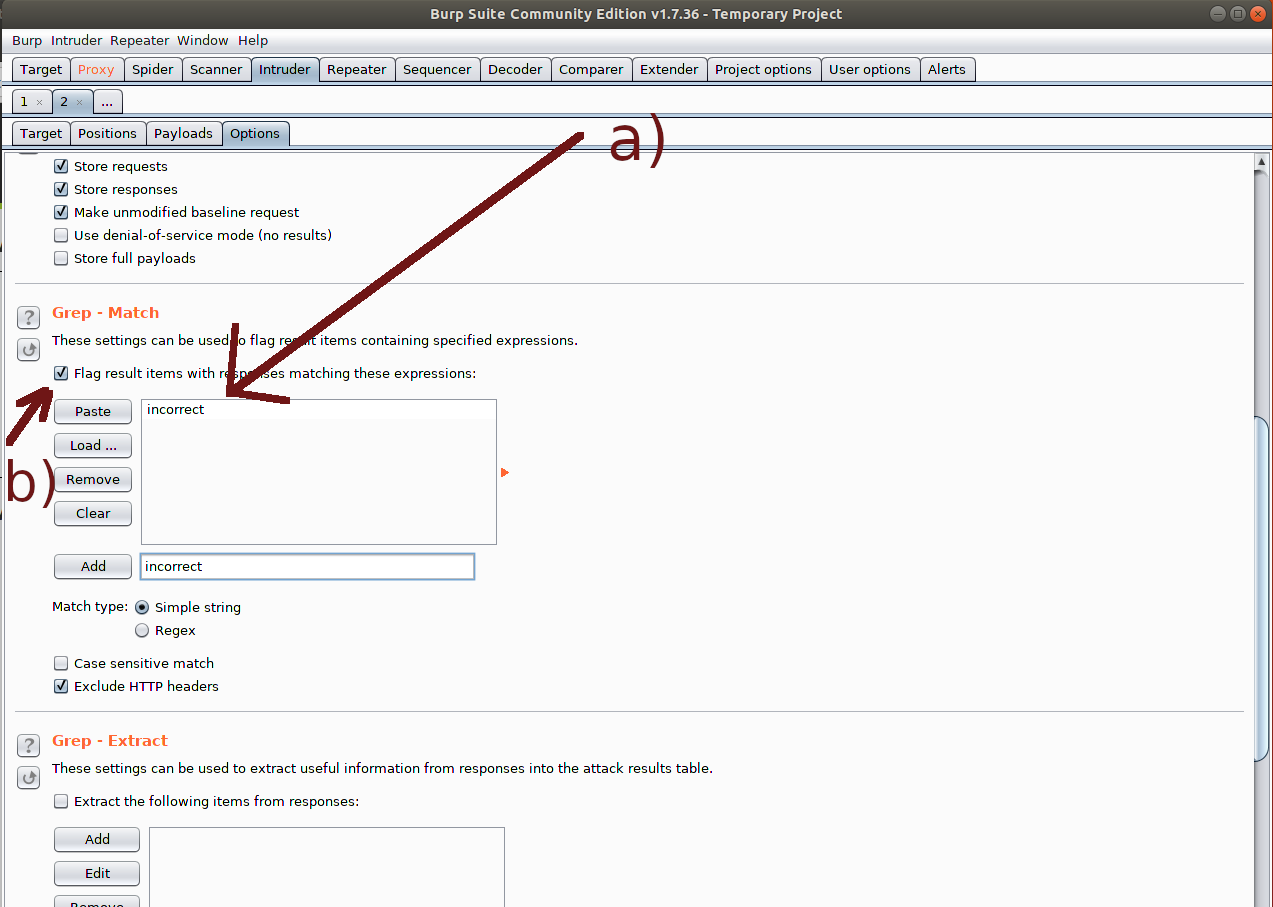1273x907 pixels.
Task: Open the Window menu
Action: point(203,40)
